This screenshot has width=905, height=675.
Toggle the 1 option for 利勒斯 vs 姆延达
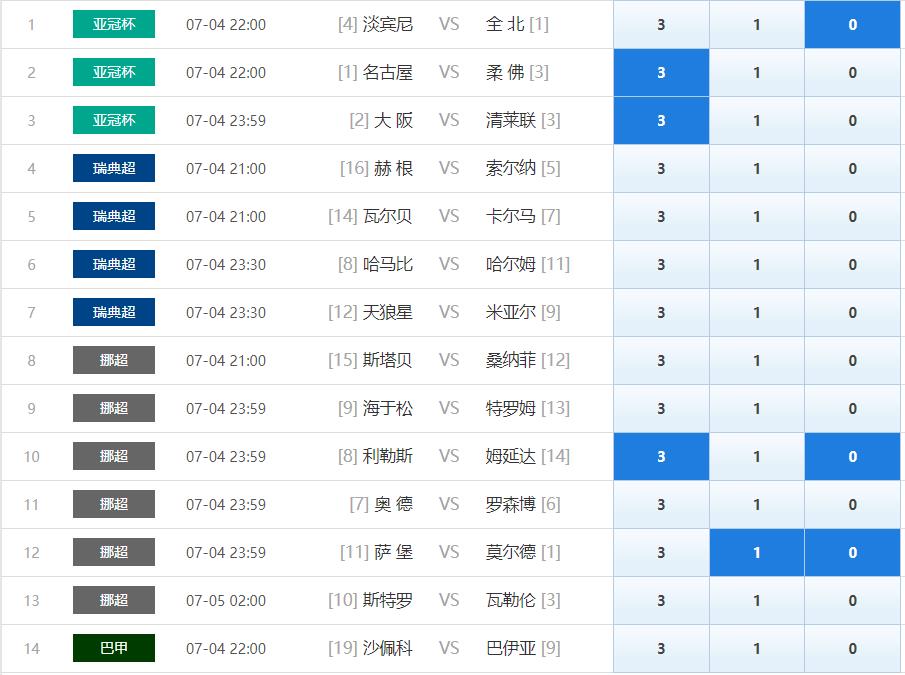tap(757, 456)
